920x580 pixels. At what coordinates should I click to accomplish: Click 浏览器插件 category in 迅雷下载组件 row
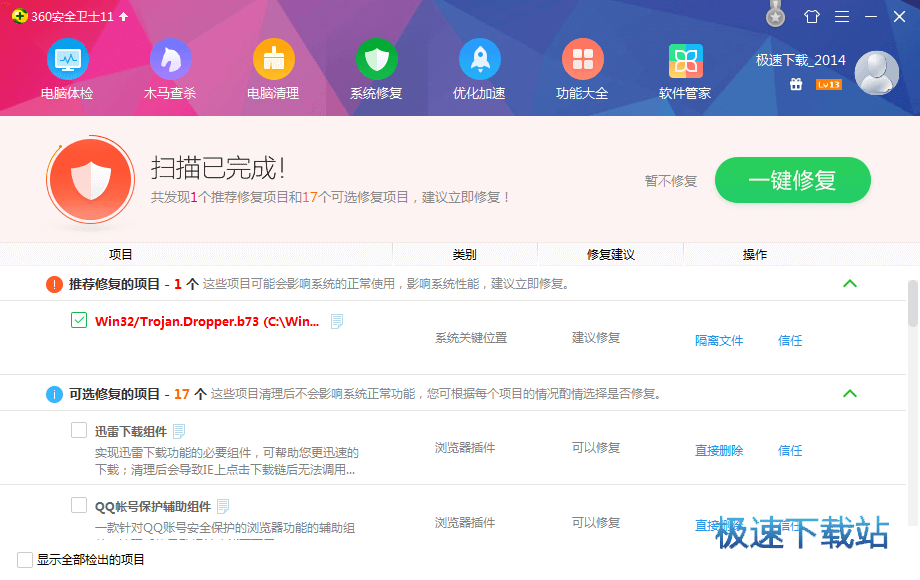point(465,447)
